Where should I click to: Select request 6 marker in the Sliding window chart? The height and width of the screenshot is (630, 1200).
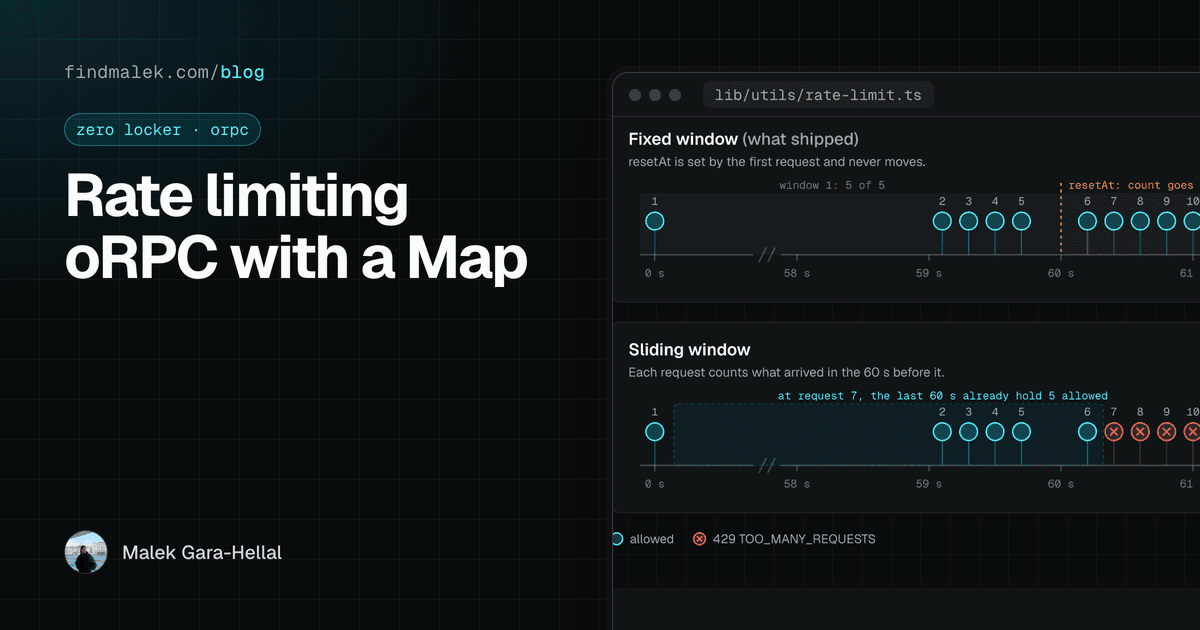[x=1087, y=432]
